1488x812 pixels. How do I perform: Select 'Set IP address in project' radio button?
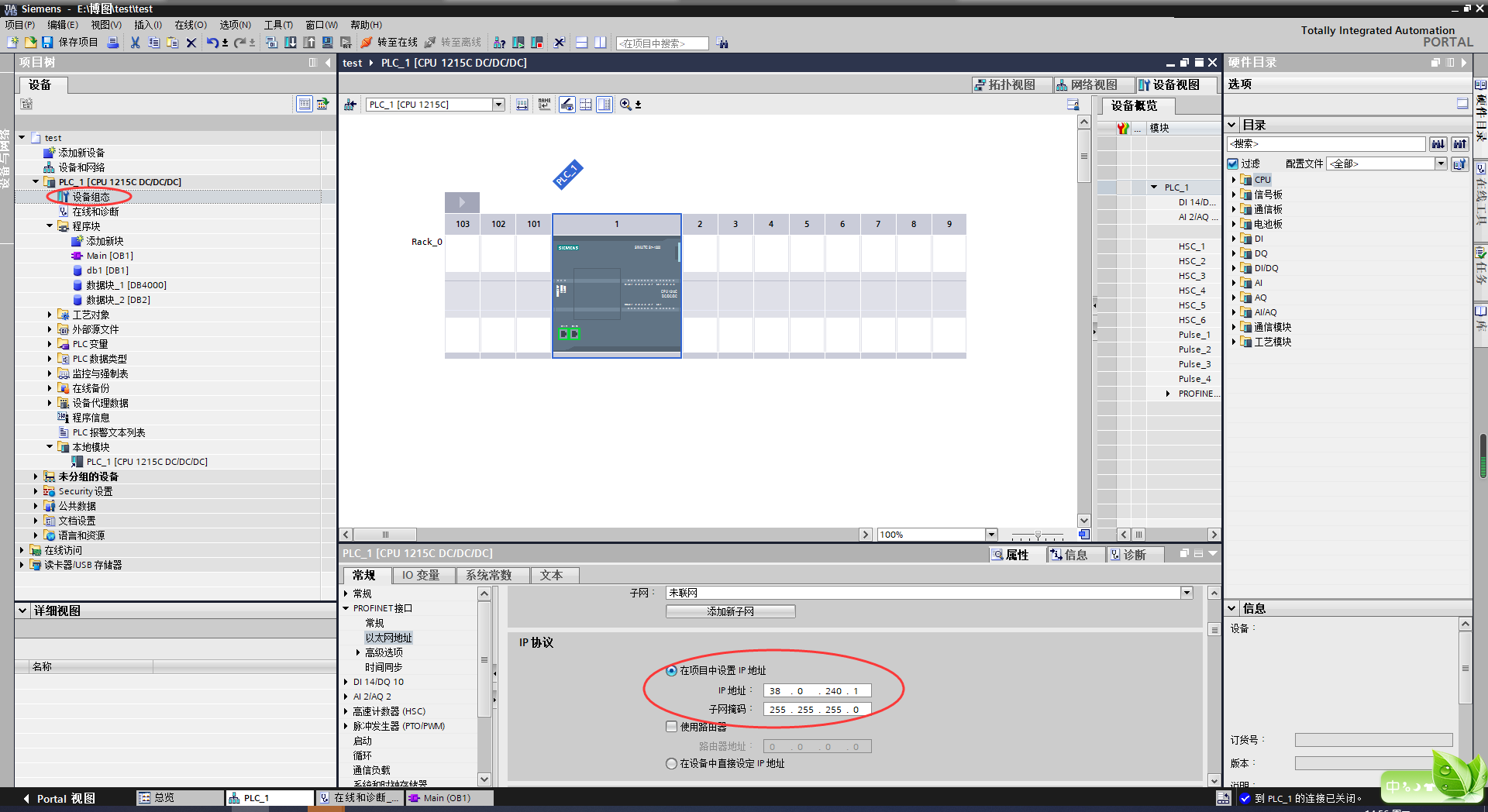pyautogui.click(x=671, y=671)
